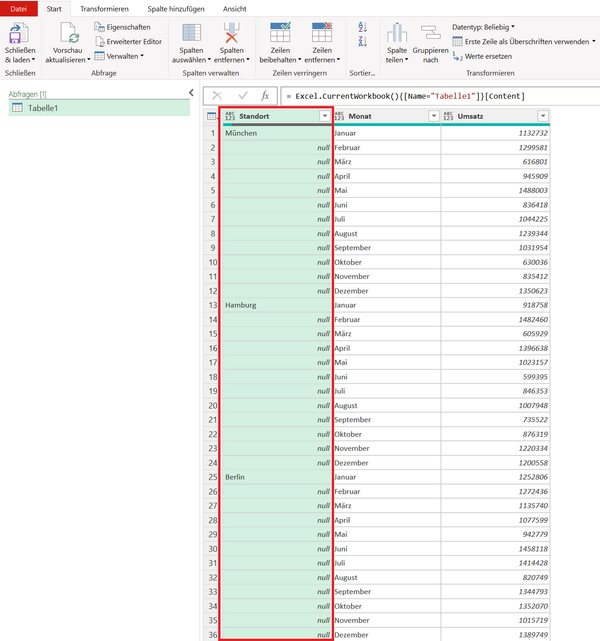Select the Standort column header
Image resolution: width=600 pixels, height=641 pixels.
tap(277, 116)
